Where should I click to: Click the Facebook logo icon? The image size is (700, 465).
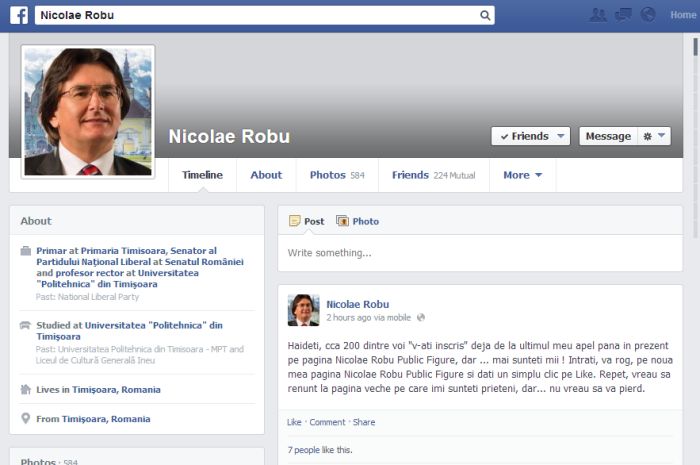point(17,15)
